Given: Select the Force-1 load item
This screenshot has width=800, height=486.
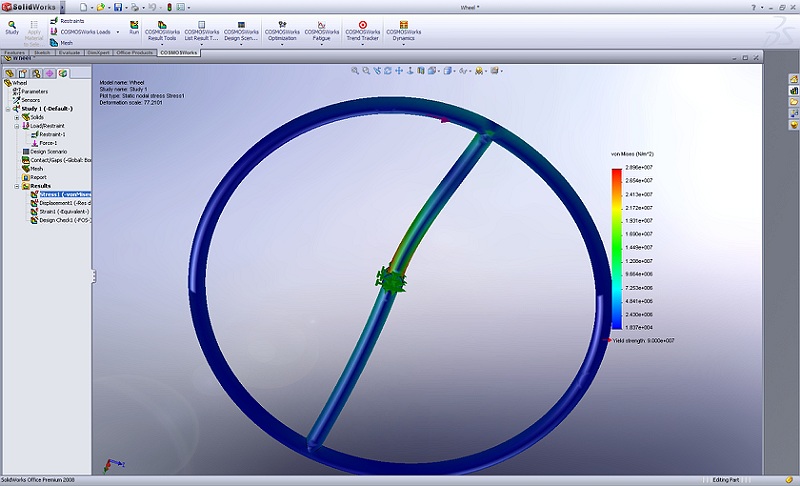Looking at the screenshot, I should [47, 143].
